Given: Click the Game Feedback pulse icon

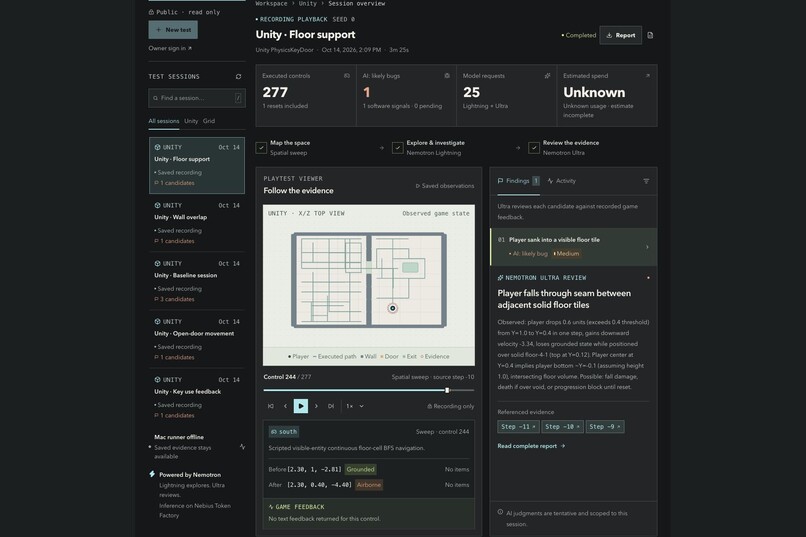Looking at the screenshot, I should pos(271,507).
